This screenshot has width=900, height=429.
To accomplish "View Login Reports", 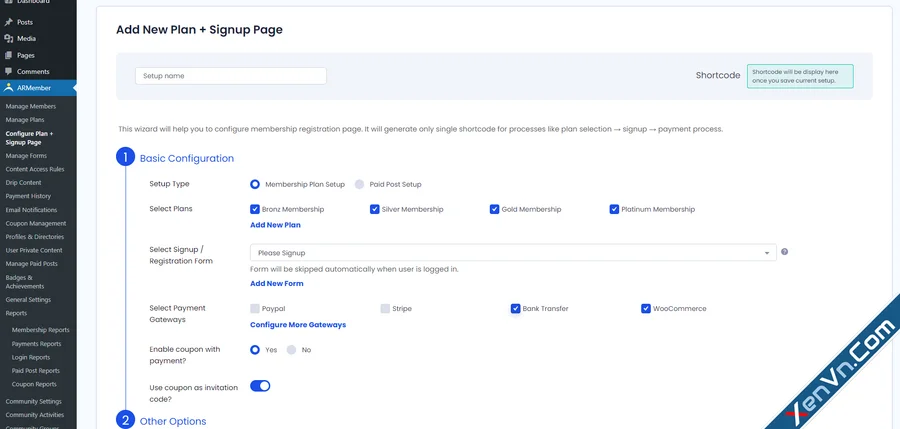I will (x=31, y=357).
